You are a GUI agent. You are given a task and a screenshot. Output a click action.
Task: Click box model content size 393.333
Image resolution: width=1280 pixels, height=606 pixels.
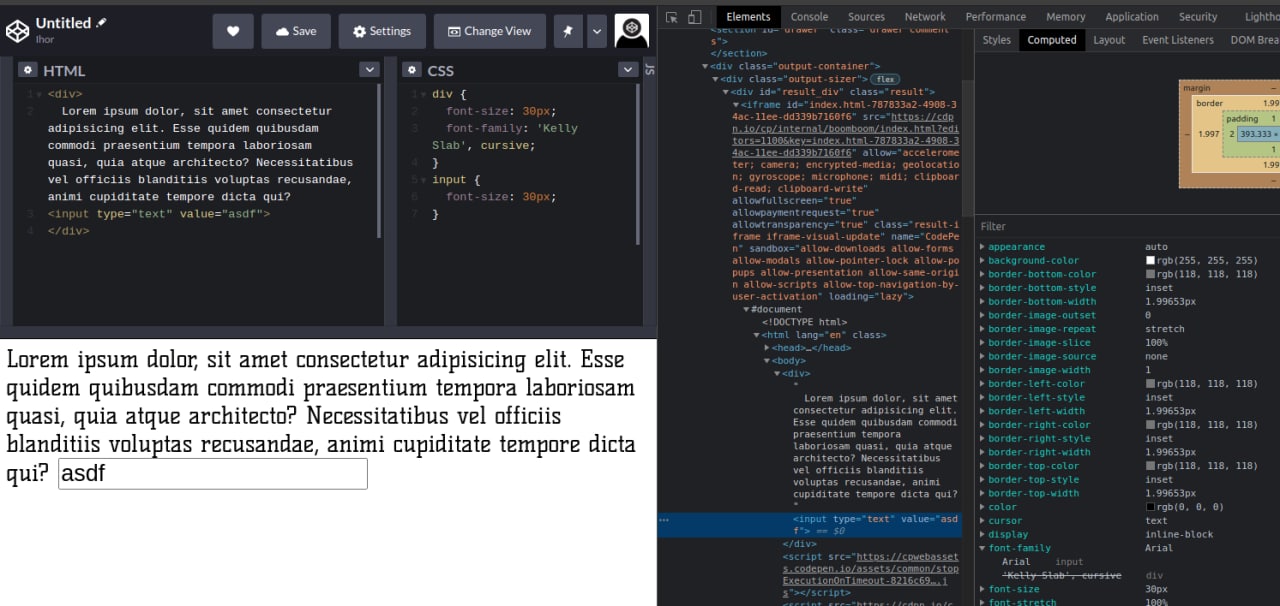click(1259, 134)
